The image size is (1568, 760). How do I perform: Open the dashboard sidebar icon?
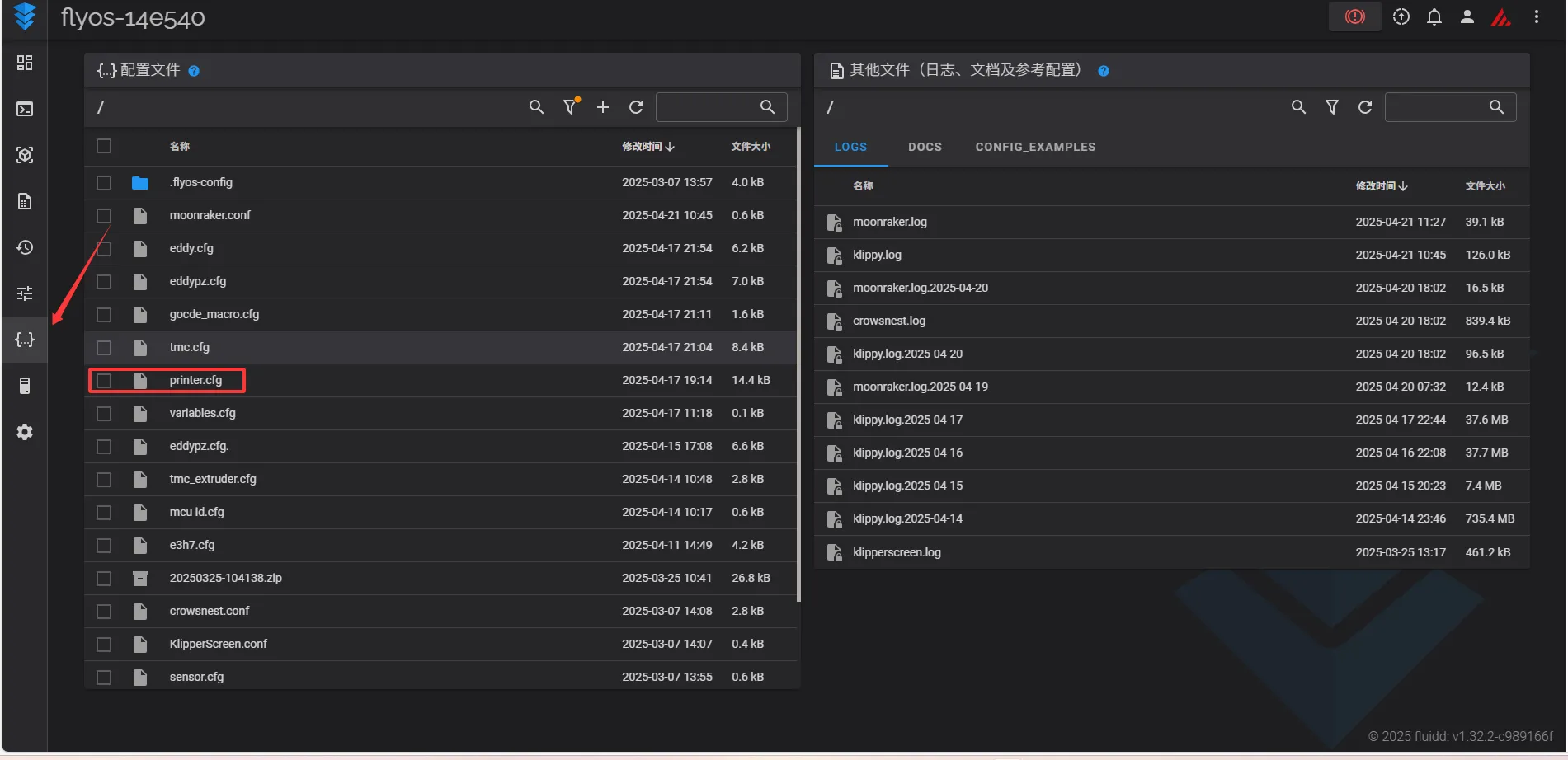point(25,63)
